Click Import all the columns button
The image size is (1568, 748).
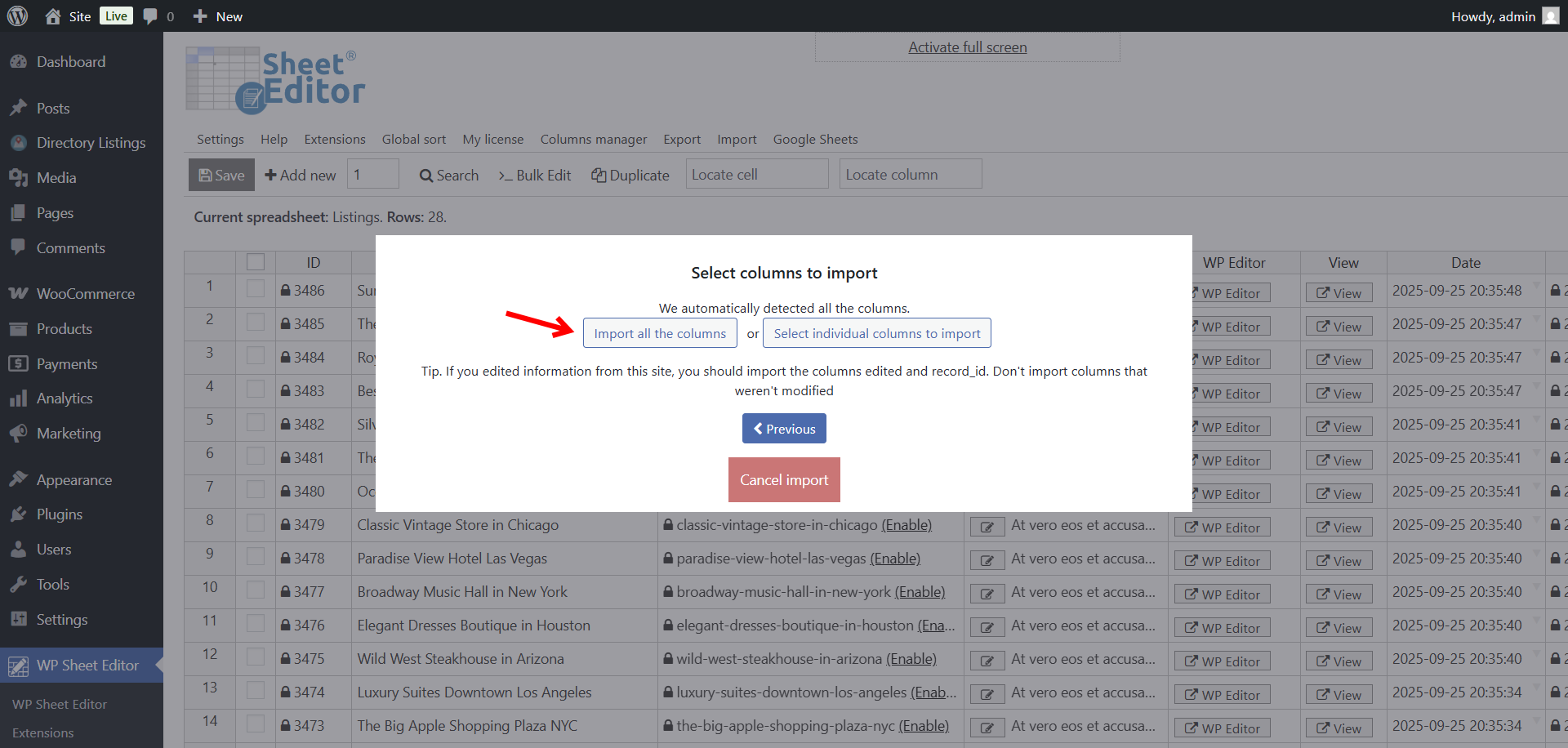tap(660, 333)
